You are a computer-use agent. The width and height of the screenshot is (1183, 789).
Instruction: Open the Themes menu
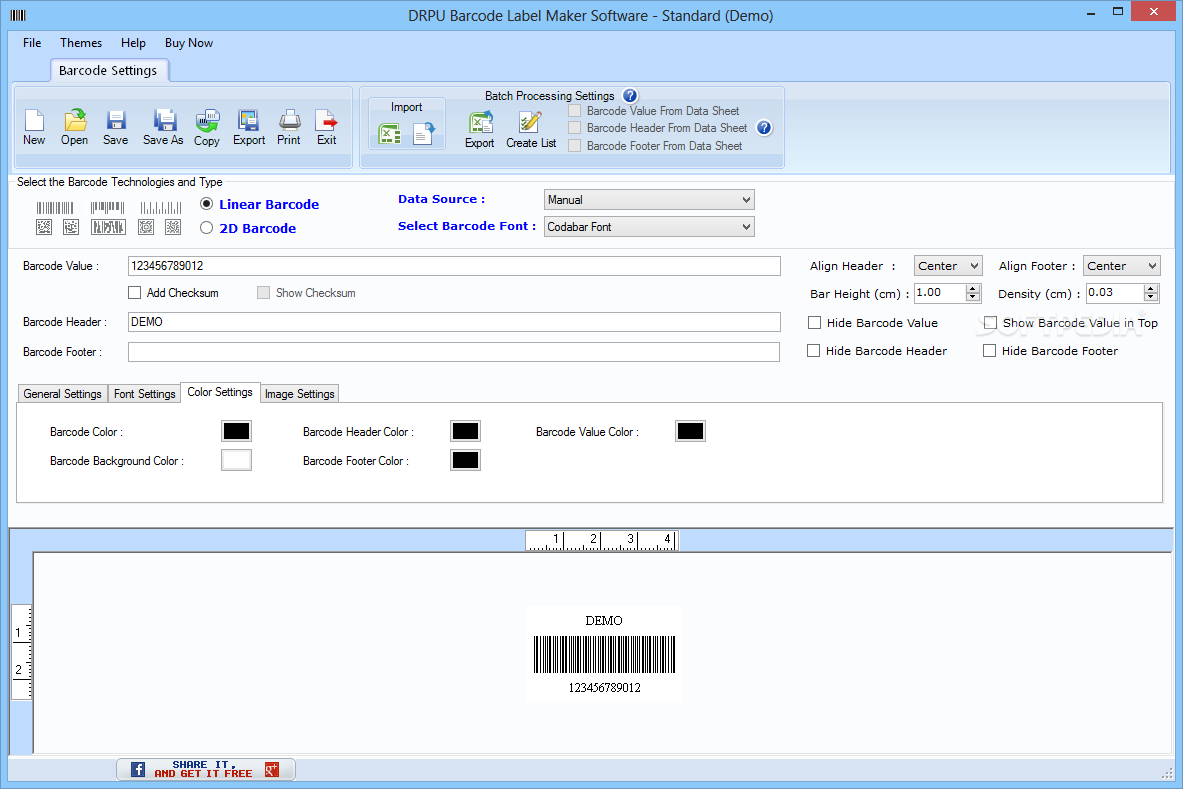pos(81,43)
